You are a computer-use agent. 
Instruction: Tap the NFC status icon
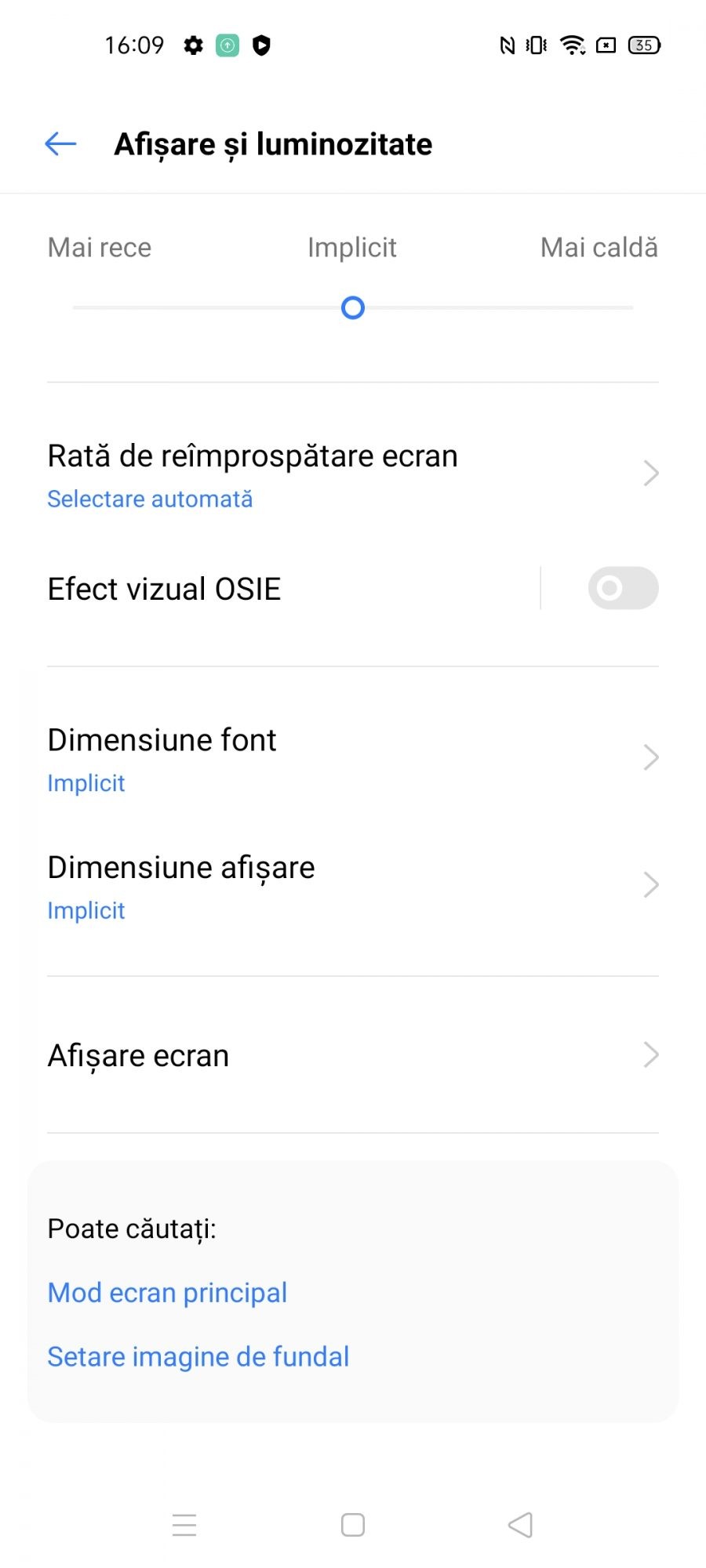click(x=508, y=45)
